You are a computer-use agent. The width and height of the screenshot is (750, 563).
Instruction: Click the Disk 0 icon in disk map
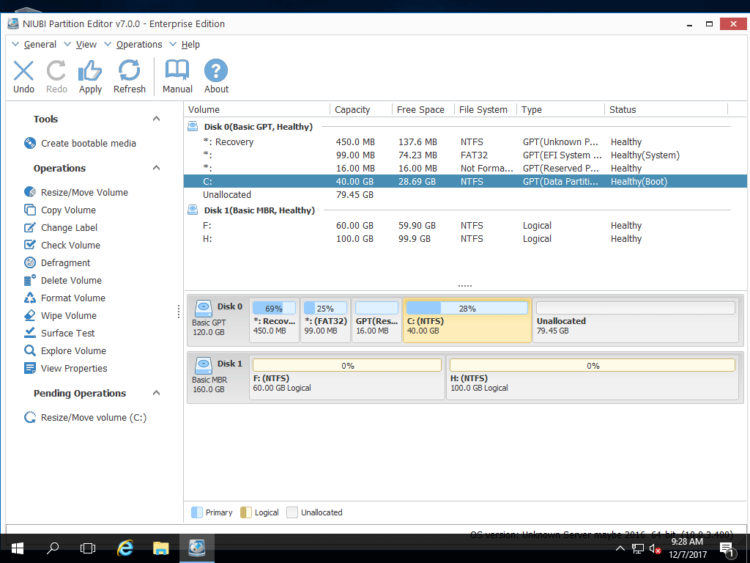(204, 307)
